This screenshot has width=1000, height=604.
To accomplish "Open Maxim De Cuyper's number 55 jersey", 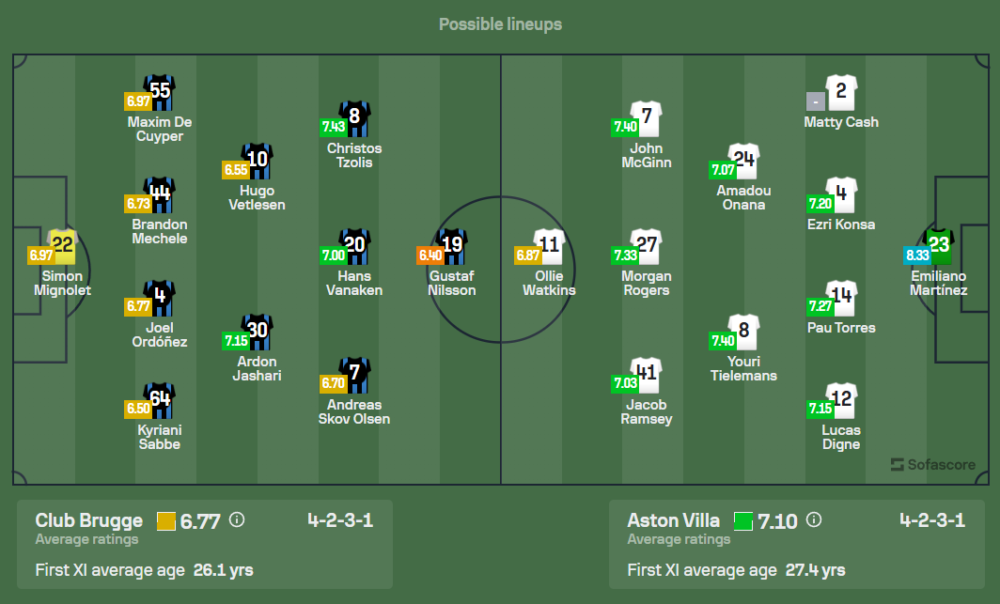I will (160, 92).
